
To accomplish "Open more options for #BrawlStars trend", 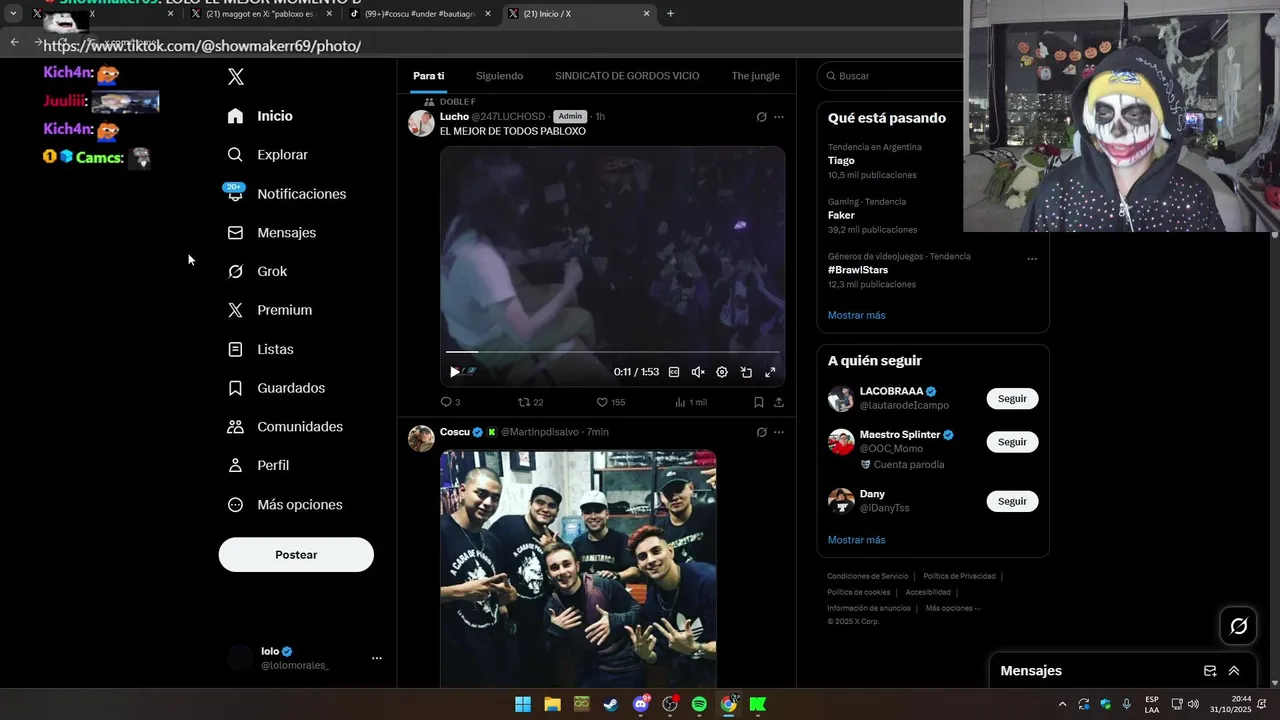I will (1032, 259).
